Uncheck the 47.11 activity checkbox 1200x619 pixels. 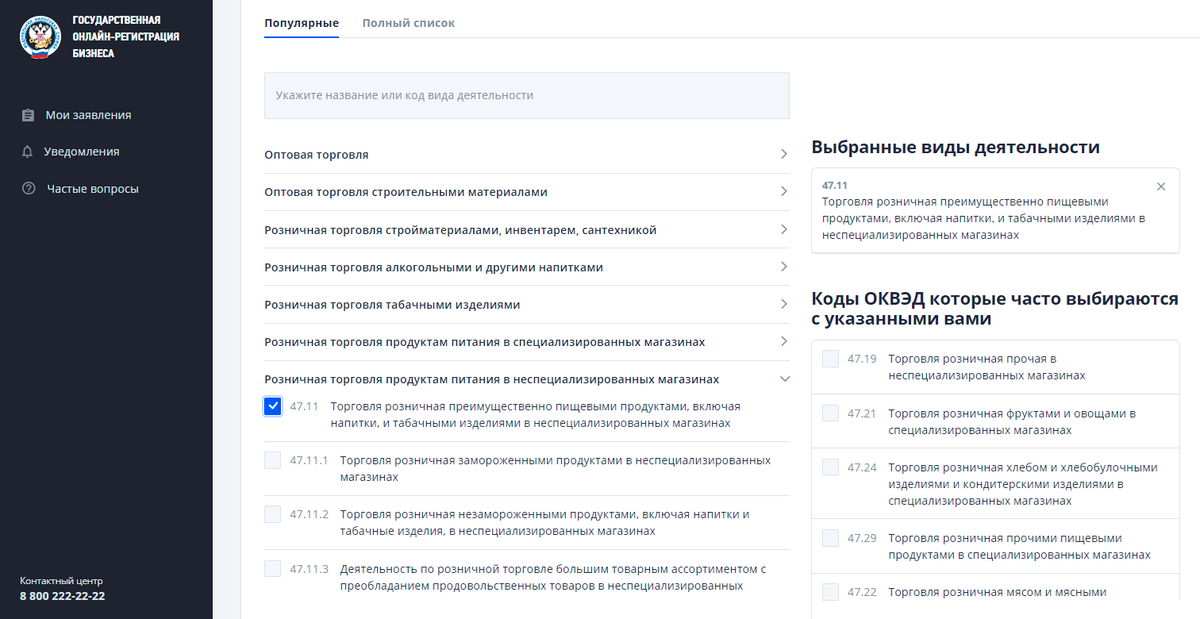point(273,406)
